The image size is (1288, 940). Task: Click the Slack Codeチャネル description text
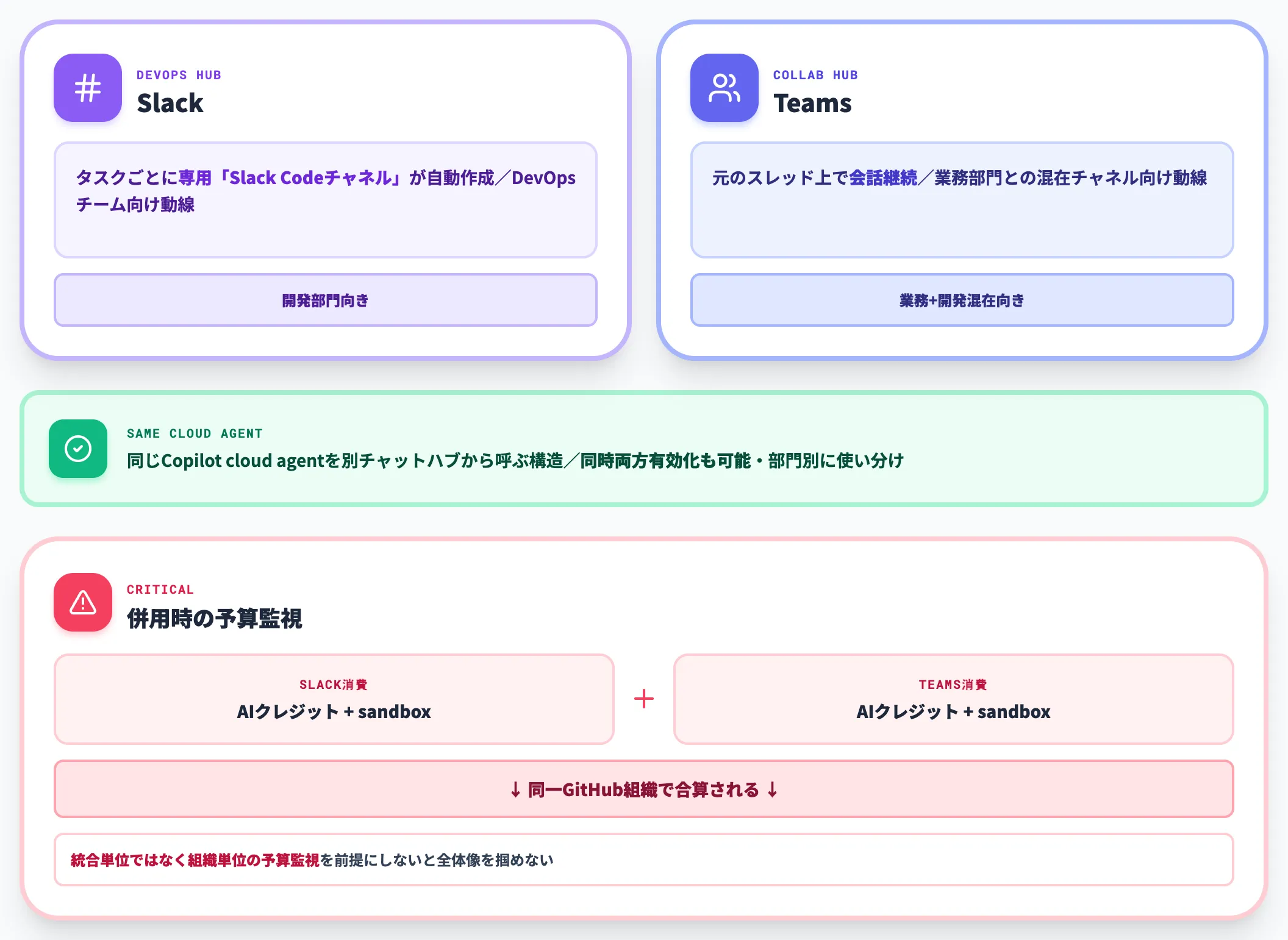click(x=326, y=191)
